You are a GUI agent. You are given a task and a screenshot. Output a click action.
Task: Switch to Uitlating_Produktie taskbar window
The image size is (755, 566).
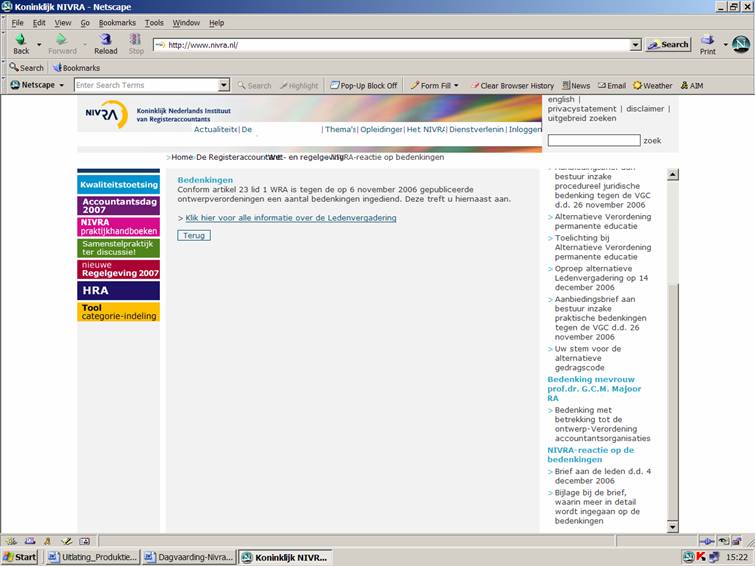click(93, 557)
